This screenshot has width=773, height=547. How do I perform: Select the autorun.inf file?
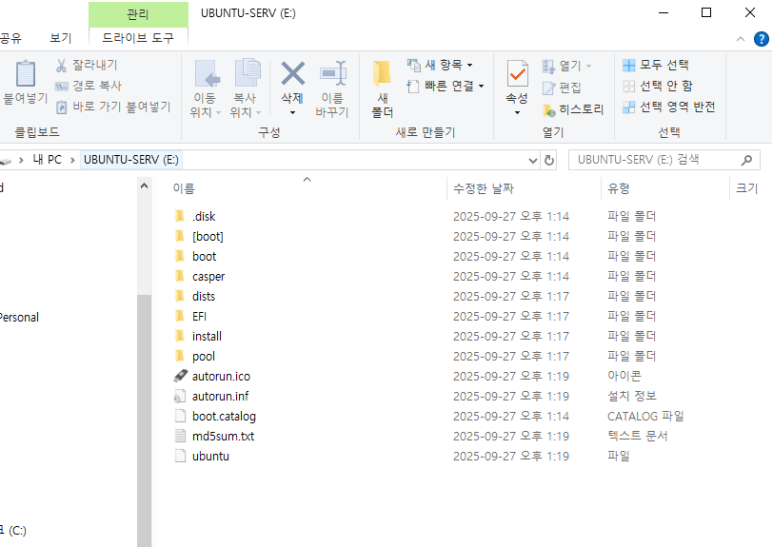coord(220,396)
